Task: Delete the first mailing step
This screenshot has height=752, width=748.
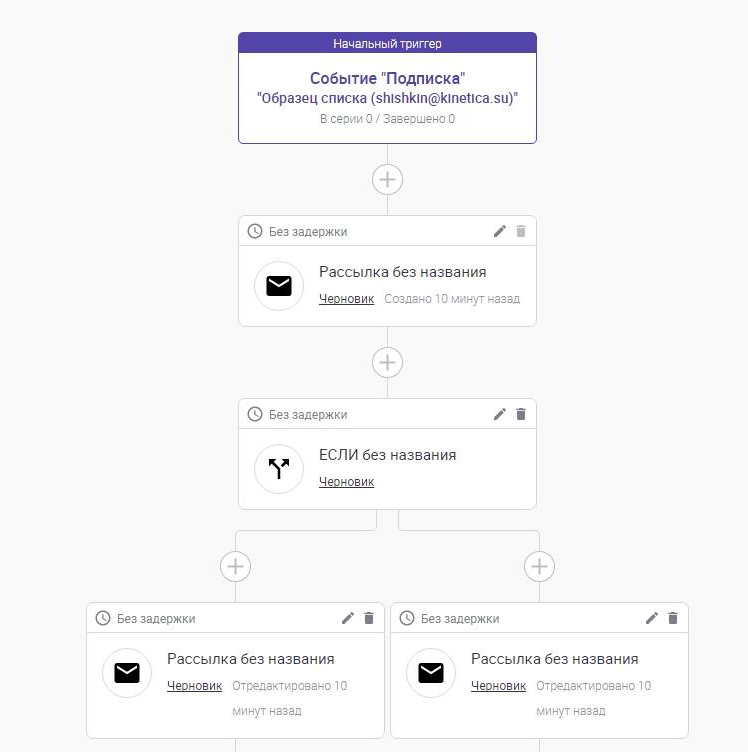Action: [521, 231]
